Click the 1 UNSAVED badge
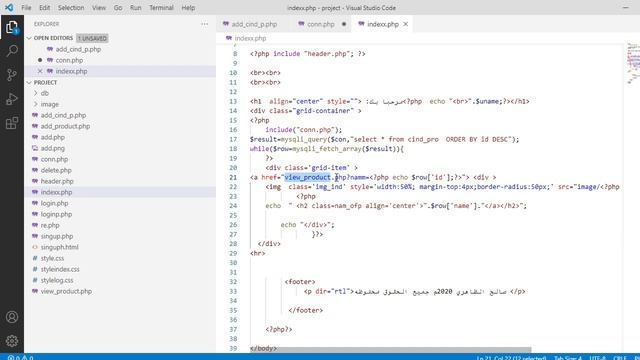 coord(92,38)
